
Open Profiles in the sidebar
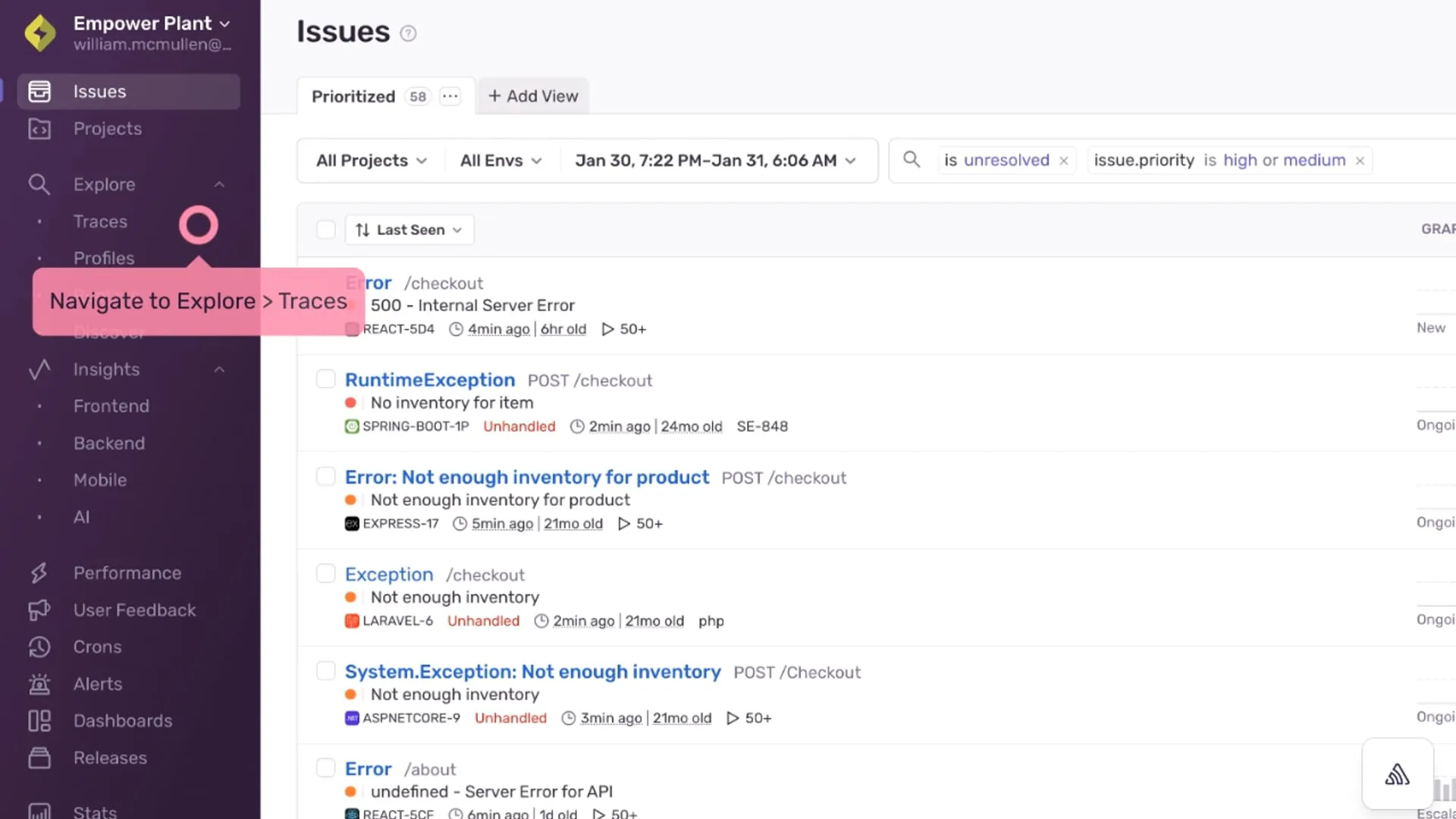click(x=104, y=258)
